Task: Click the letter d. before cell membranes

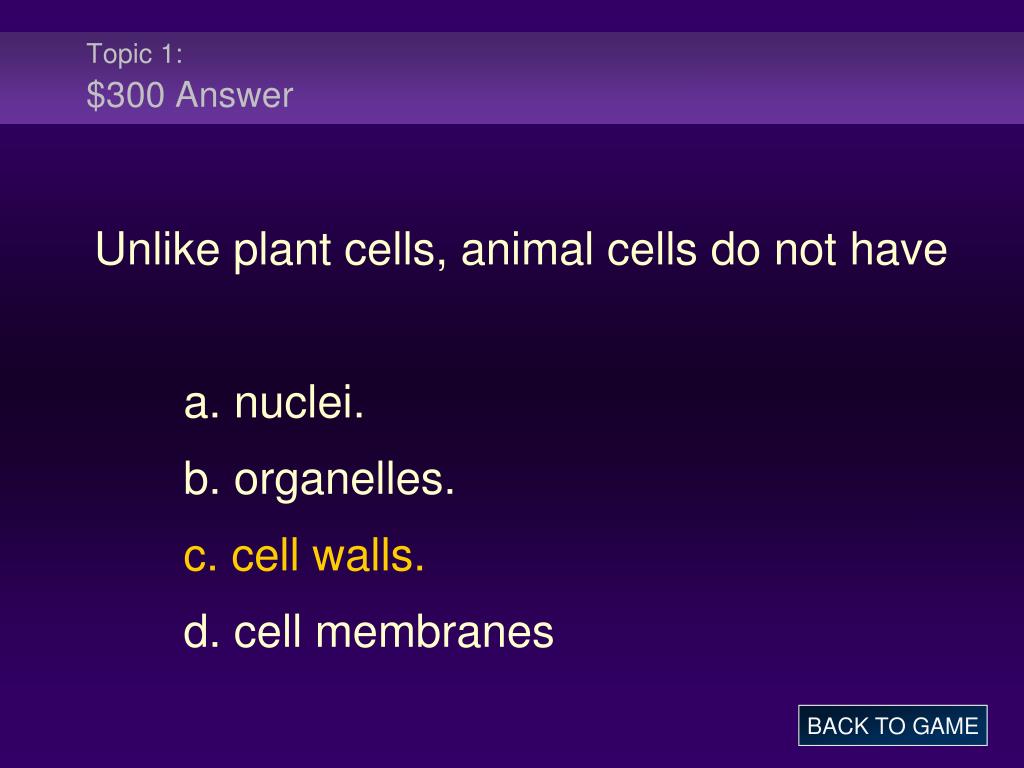Action: coord(201,632)
